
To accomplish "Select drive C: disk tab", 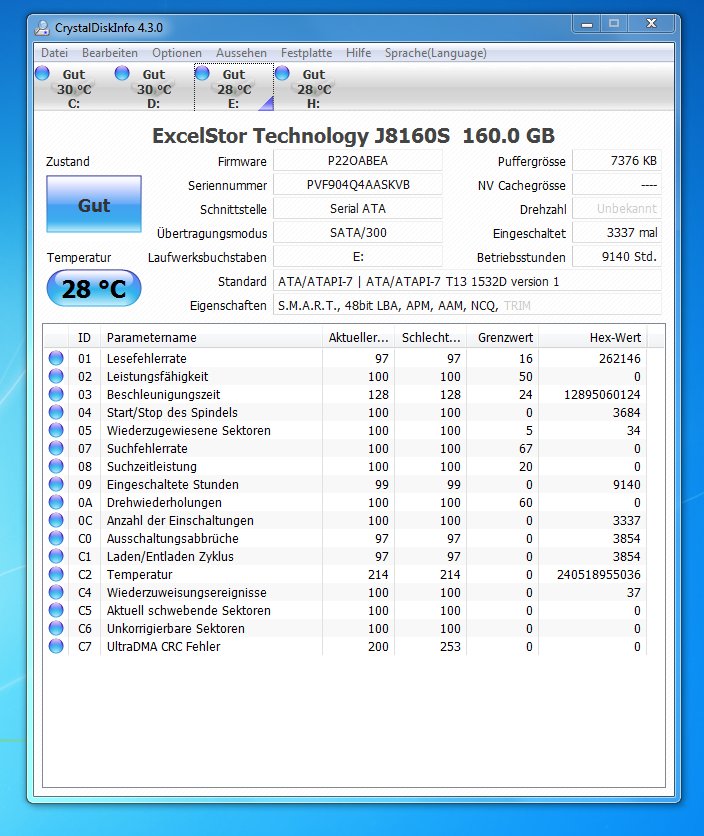I will pos(74,88).
